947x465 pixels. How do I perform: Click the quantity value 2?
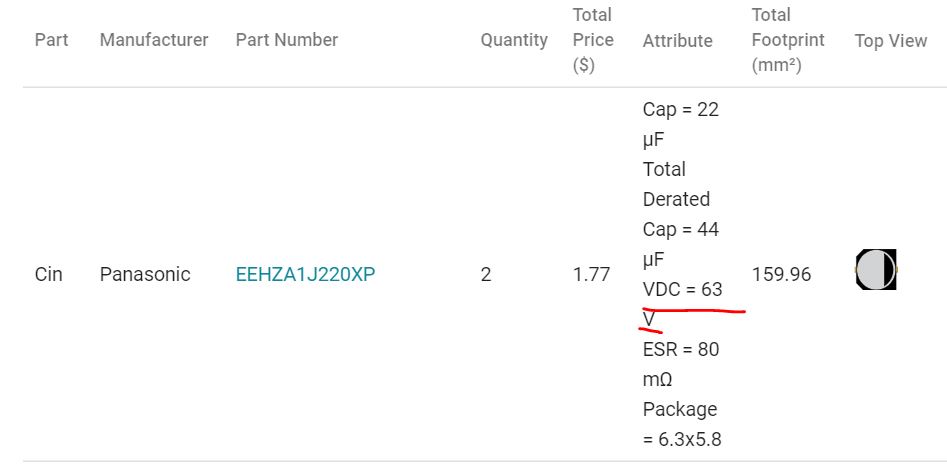(486, 274)
